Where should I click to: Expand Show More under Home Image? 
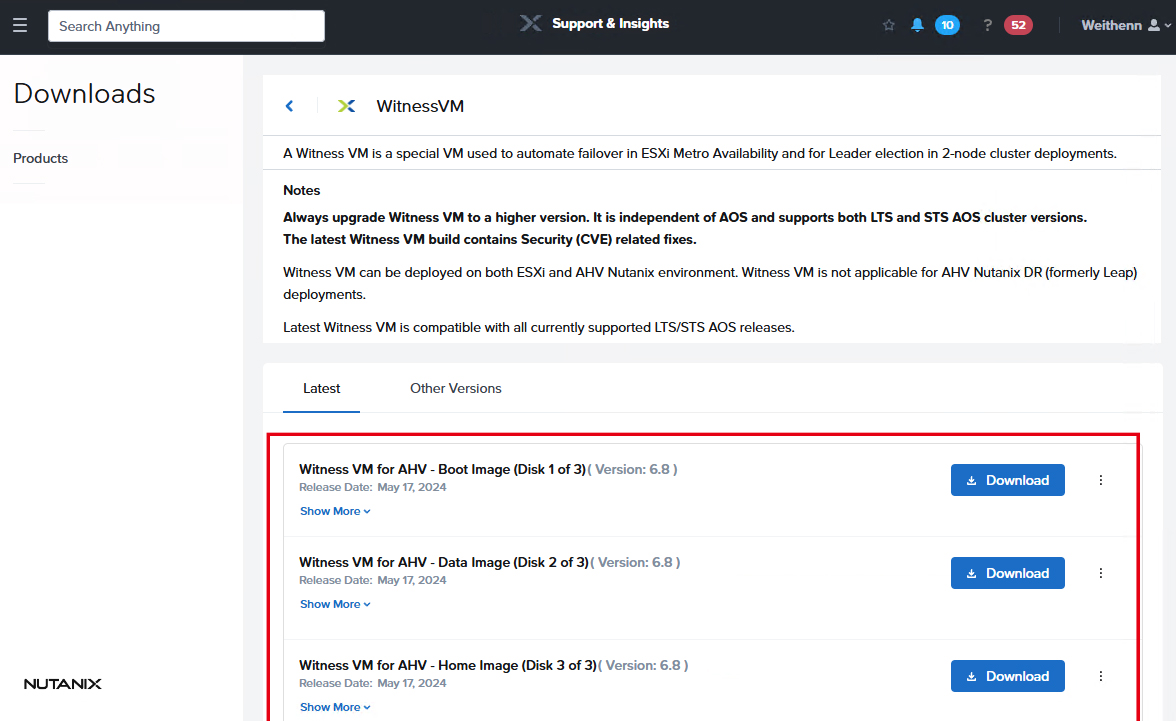click(335, 707)
